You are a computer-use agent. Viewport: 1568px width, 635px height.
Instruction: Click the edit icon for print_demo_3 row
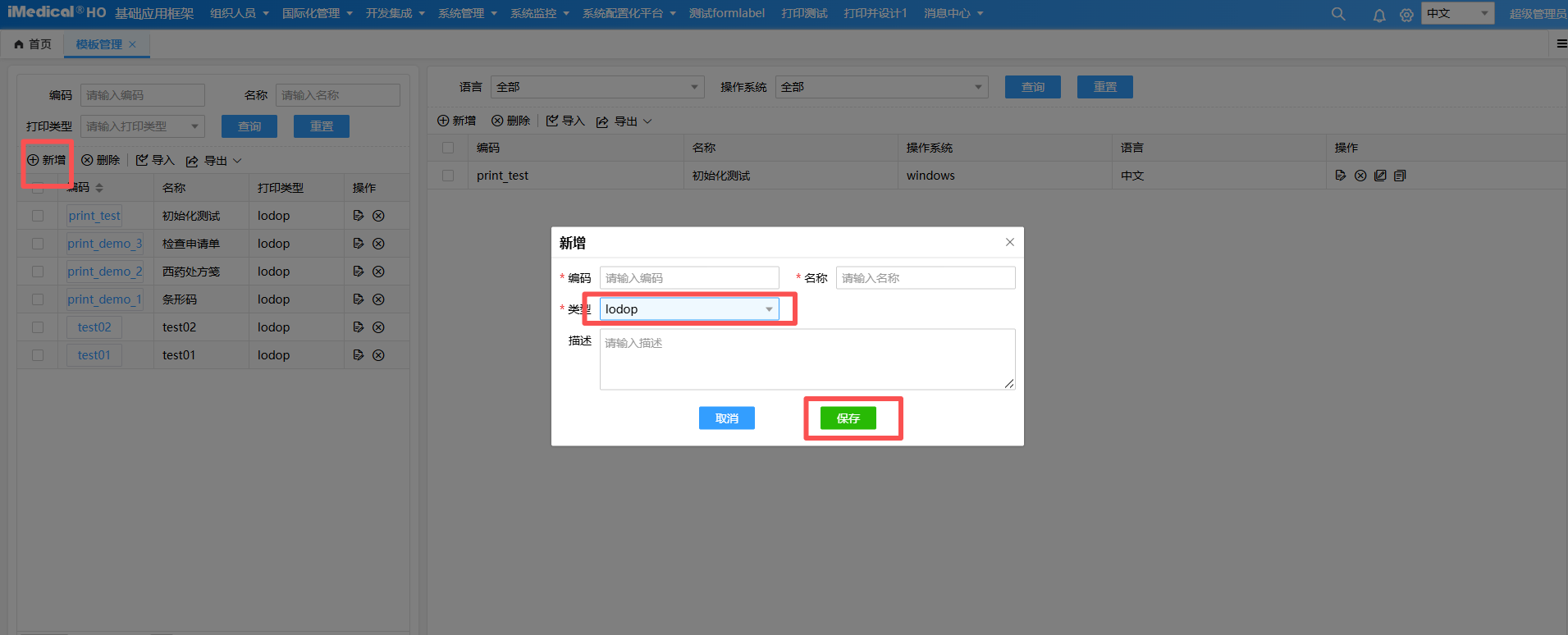358,244
